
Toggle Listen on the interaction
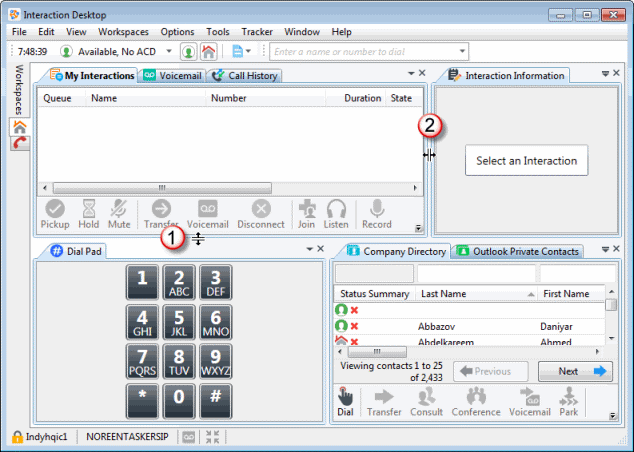337,213
